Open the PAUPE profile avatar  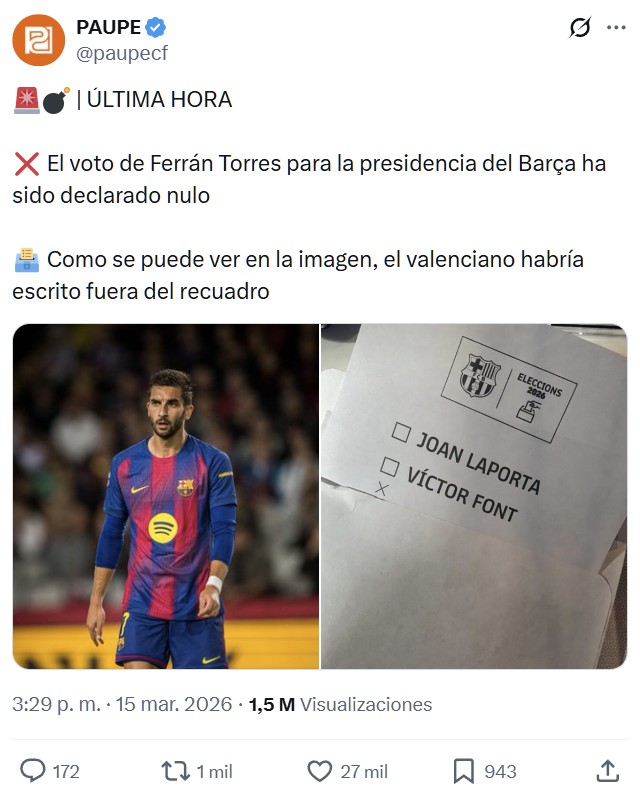pos(39,40)
